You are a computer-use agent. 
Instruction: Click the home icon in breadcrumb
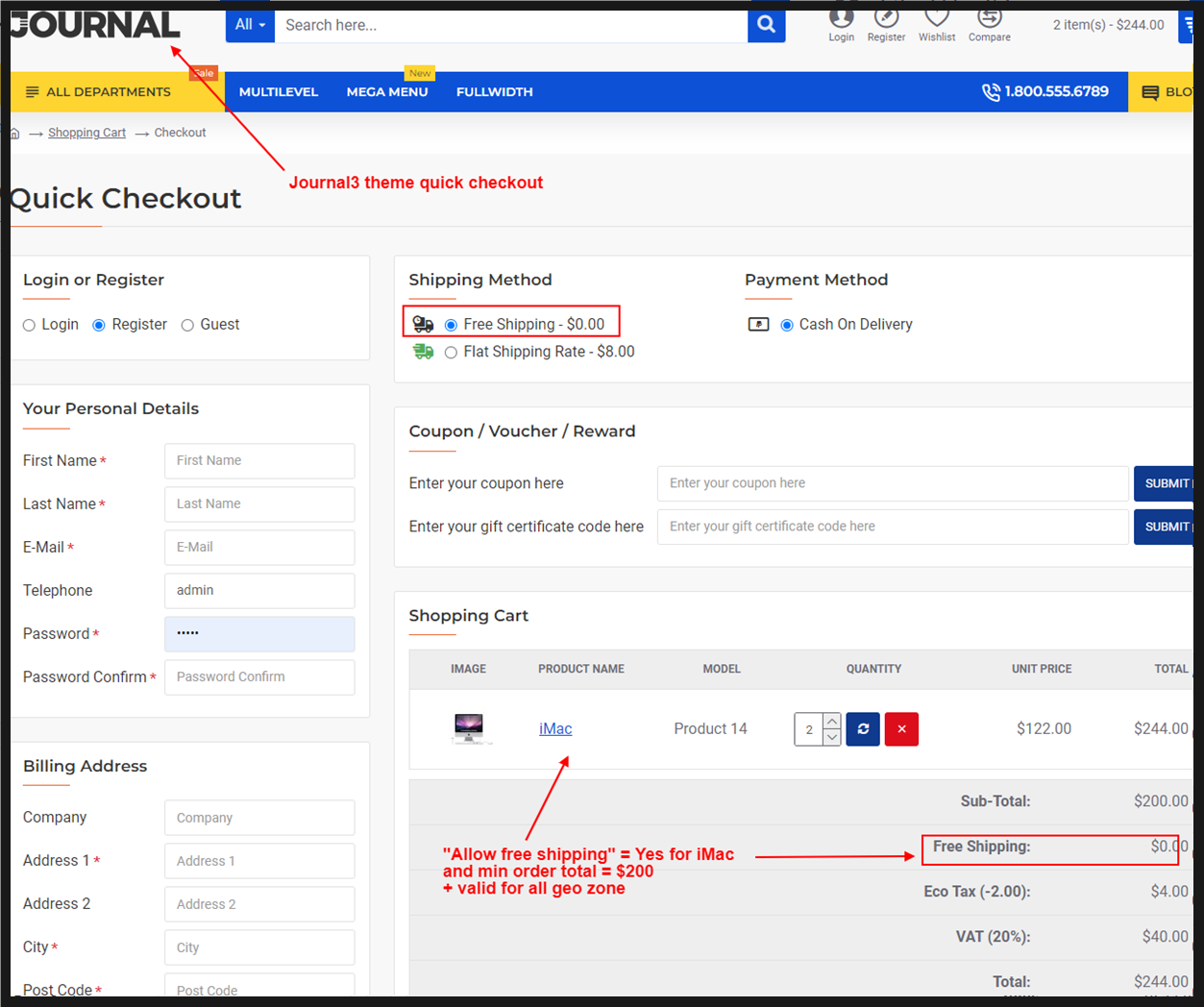[14, 134]
